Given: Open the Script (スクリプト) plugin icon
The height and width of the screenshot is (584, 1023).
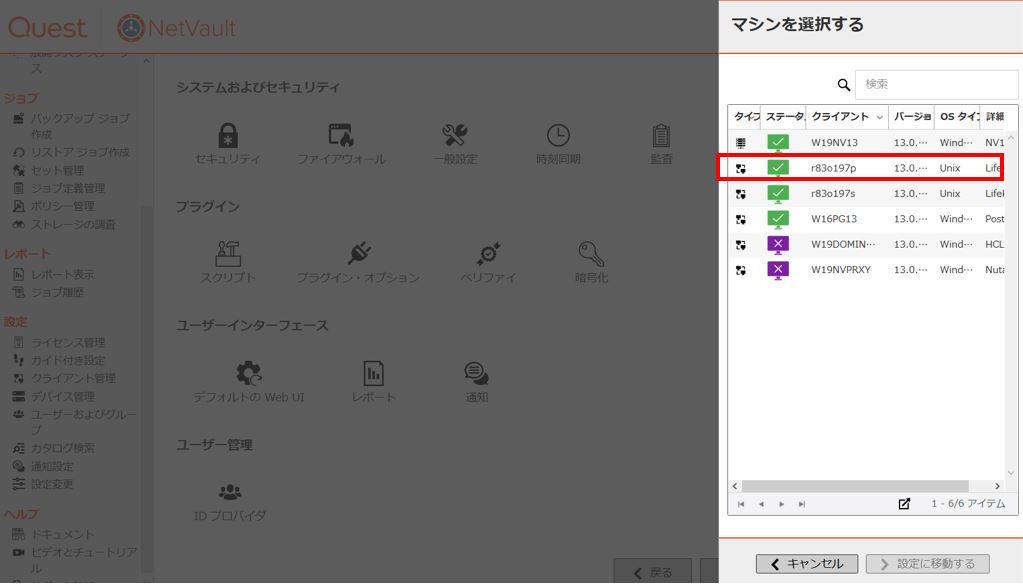Looking at the screenshot, I should coord(228,254).
